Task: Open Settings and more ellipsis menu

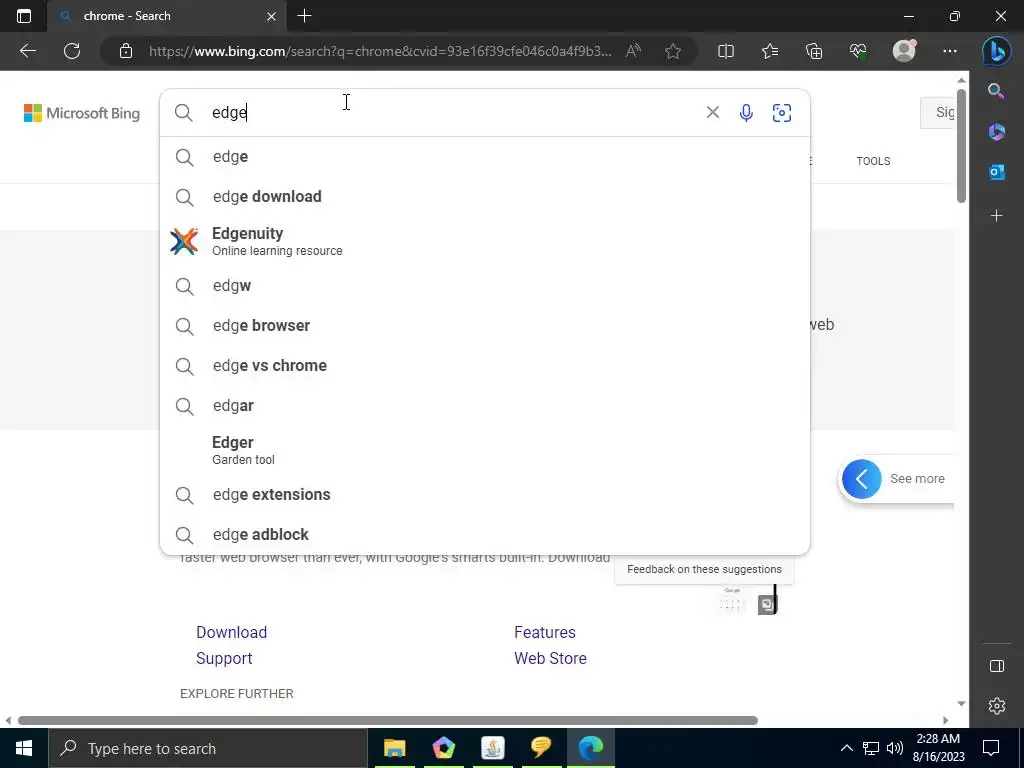Action: 950,51
